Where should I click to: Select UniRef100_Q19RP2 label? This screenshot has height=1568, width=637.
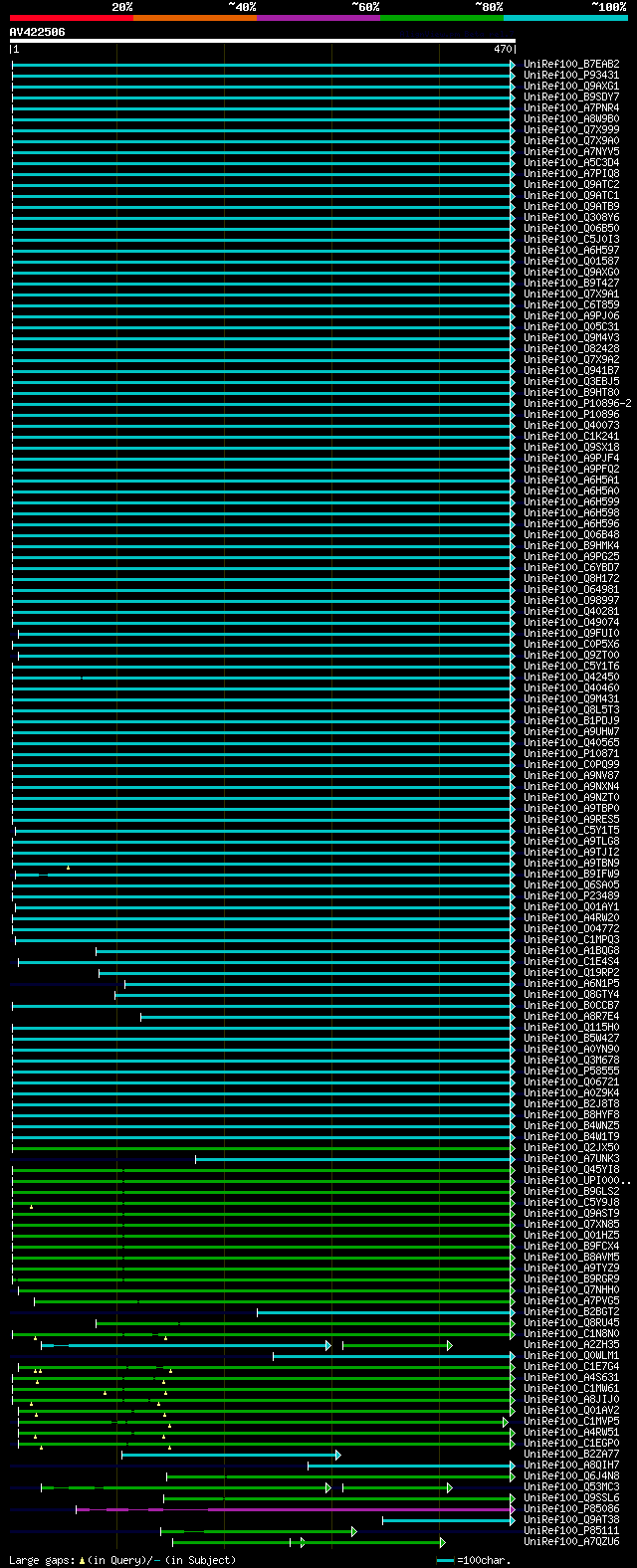click(571, 973)
